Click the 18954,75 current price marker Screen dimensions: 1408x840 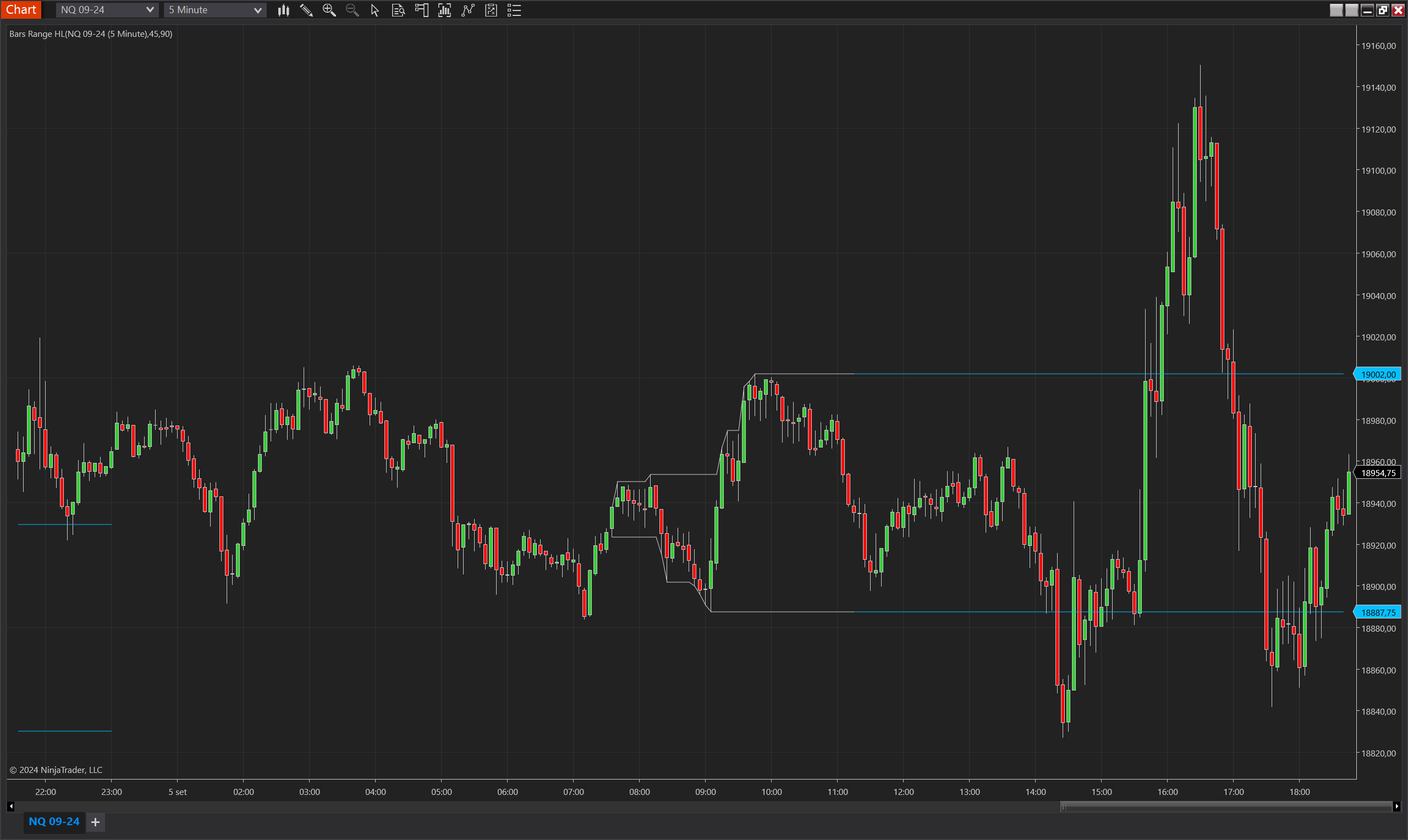click(x=1377, y=473)
